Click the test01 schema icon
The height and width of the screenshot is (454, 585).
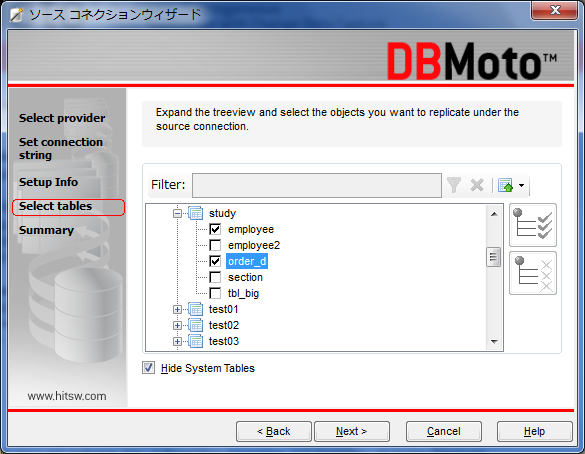click(195, 309)
